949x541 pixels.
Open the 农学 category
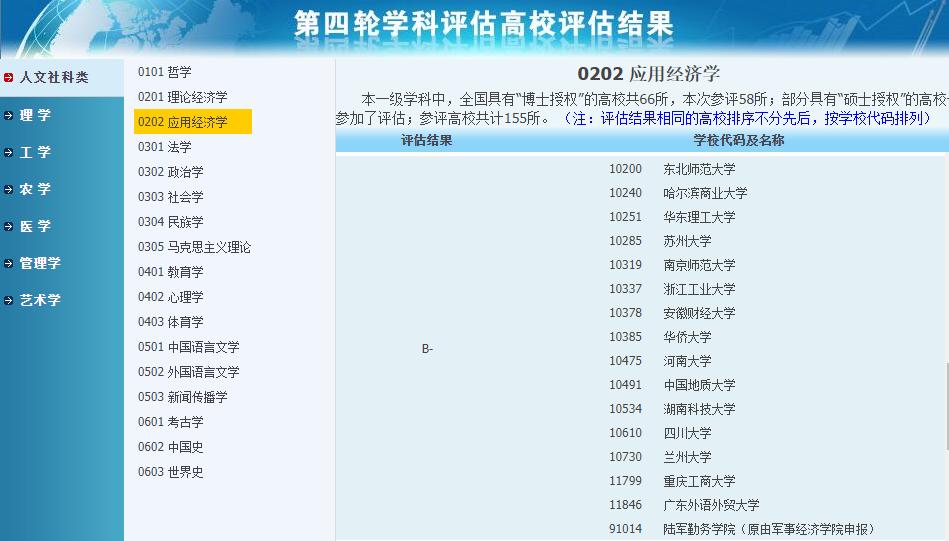(x=35, y=189)
